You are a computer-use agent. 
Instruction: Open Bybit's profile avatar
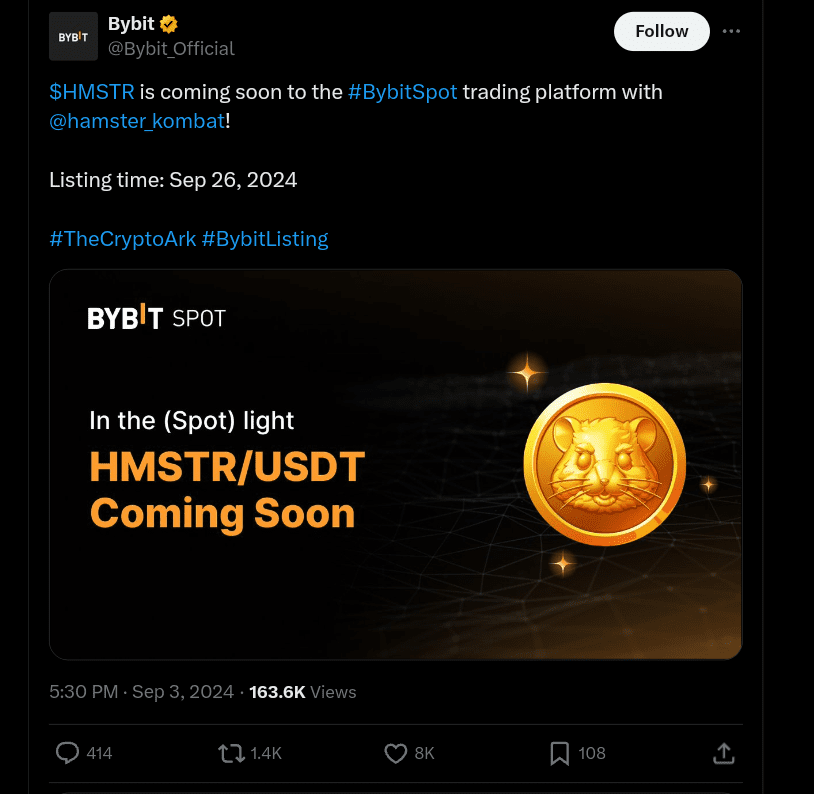[73, 36]
